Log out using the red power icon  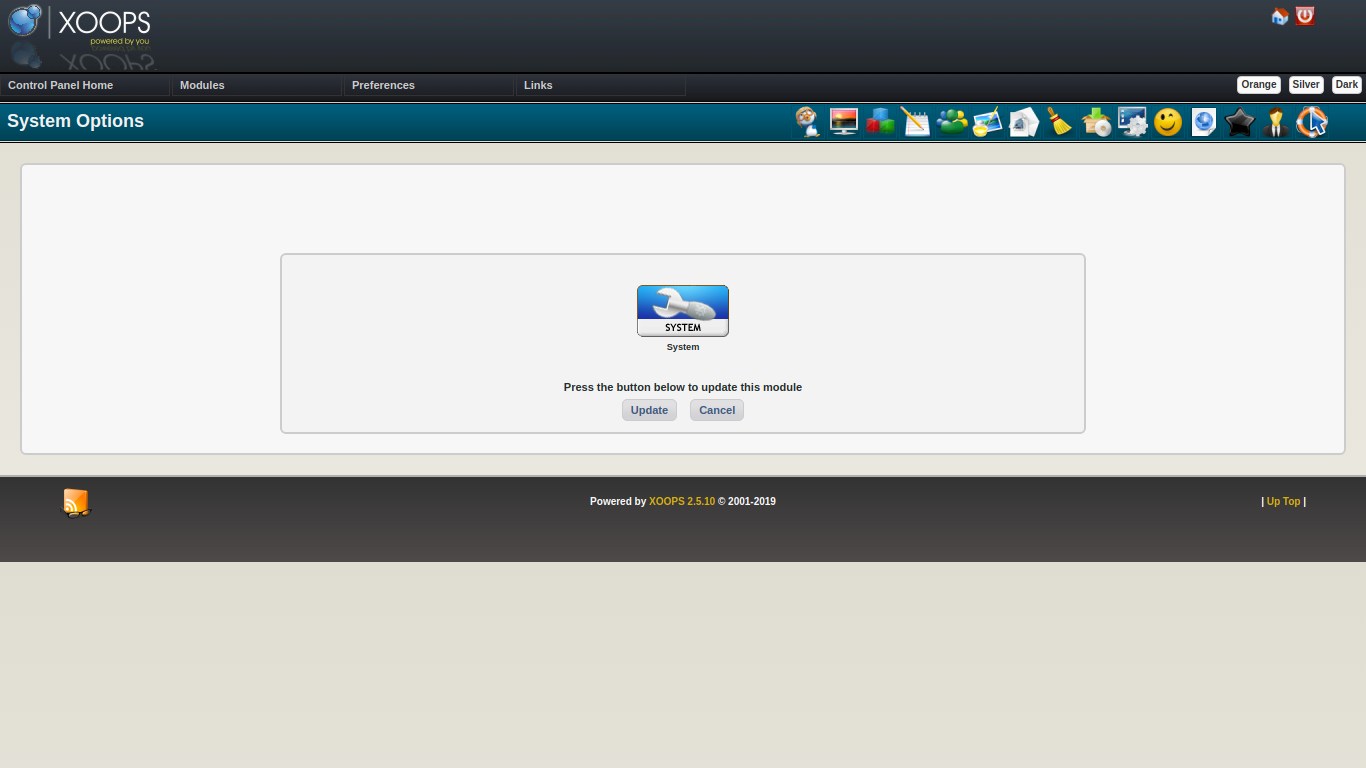tap(1305, 16)
